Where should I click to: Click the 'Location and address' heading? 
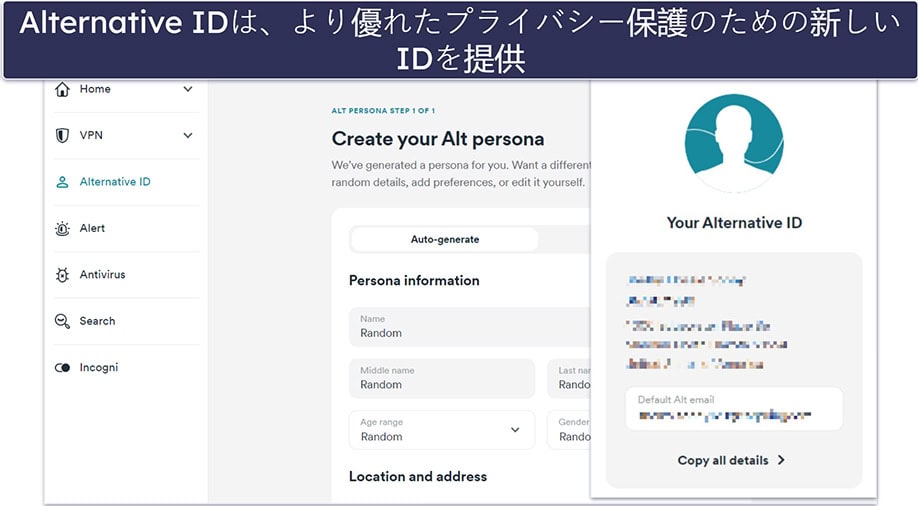[418, 477]
